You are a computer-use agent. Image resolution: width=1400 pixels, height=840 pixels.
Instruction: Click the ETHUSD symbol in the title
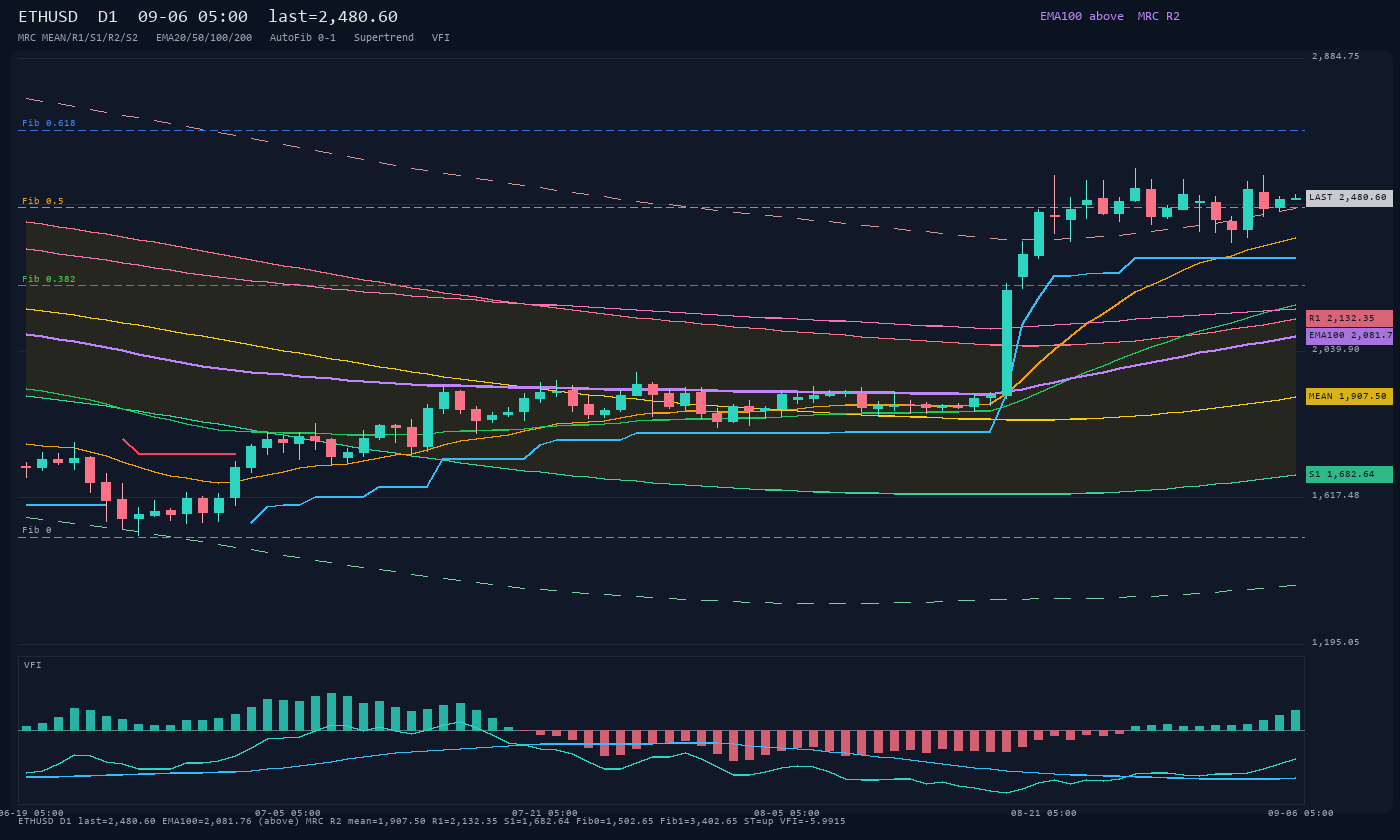pyautogui.click(x=48, y=17)
